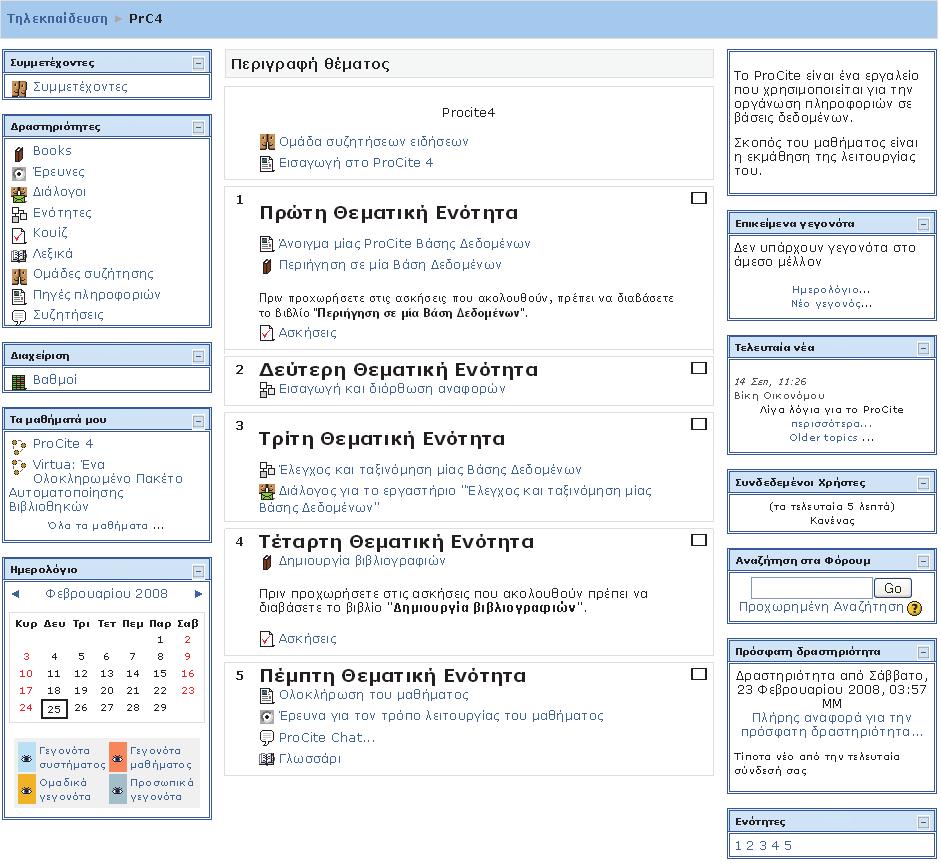Show only topic 3 via its box toggle
Screen dimensions: 941x863
pos(699,424)
